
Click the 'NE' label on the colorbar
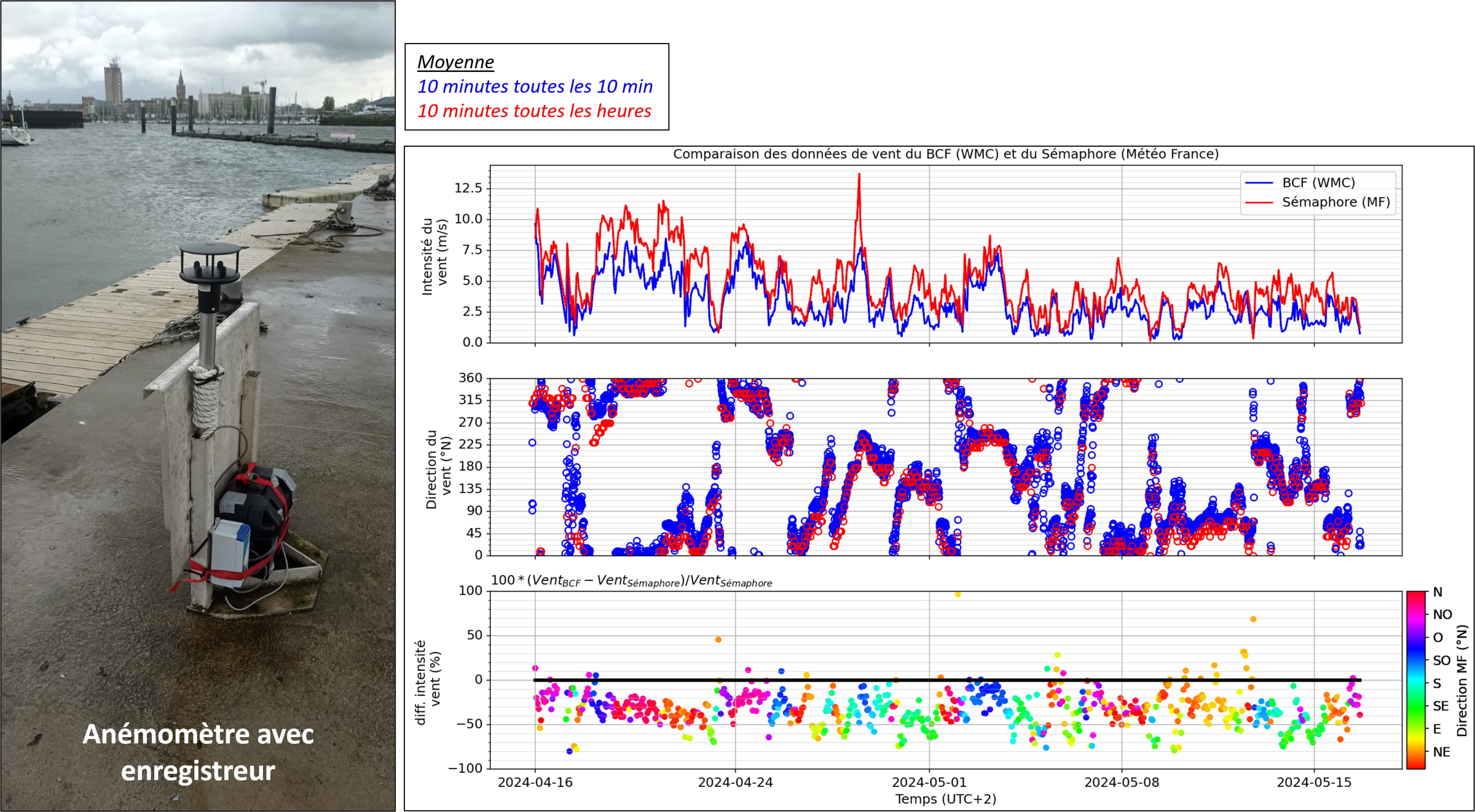1441,752
